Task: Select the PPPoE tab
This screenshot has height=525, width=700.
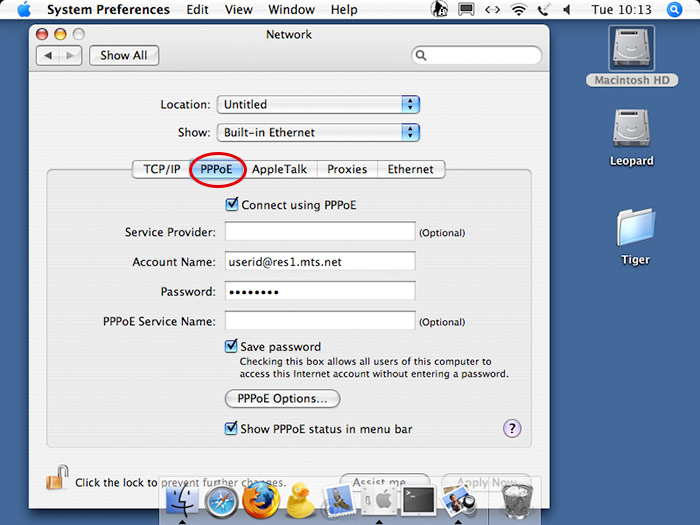Action: pos(217,169)
